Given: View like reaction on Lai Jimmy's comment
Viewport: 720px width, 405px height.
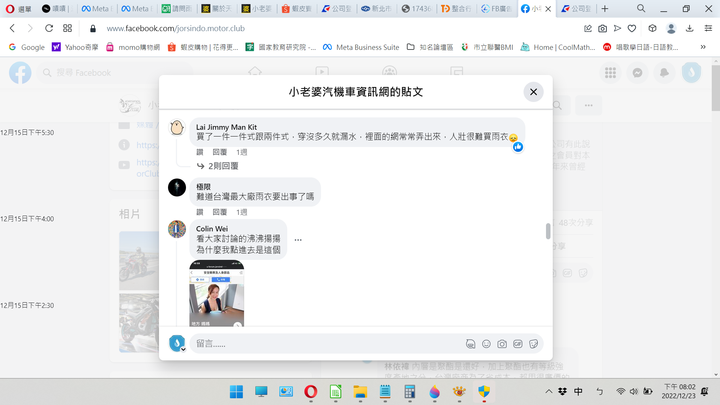Looking at the screenshot, I should (x=518, y=147).
